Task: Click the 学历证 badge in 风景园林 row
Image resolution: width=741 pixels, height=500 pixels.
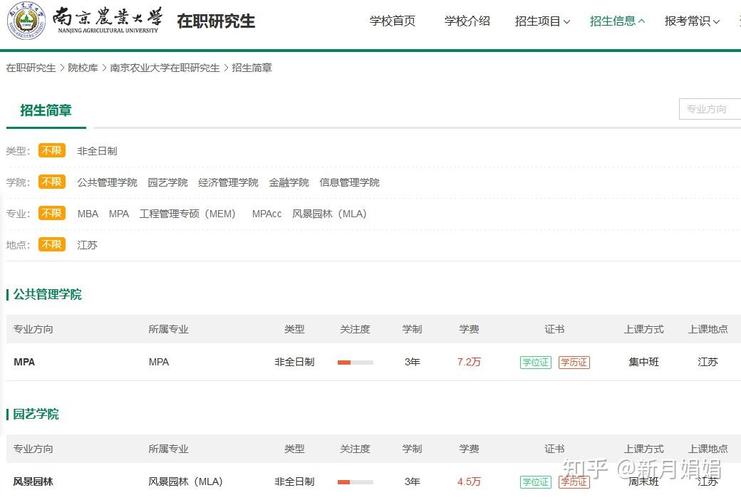Action: pyautogui.click(x=574, y=482)
